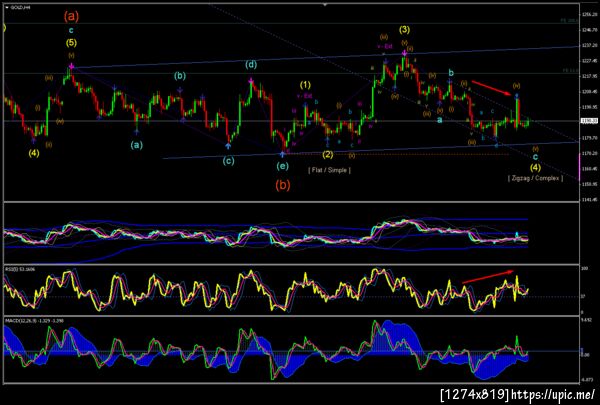Click v - Ext label left of (3)
This screenshot has width=600, height=405.
(x=385, y=46)
